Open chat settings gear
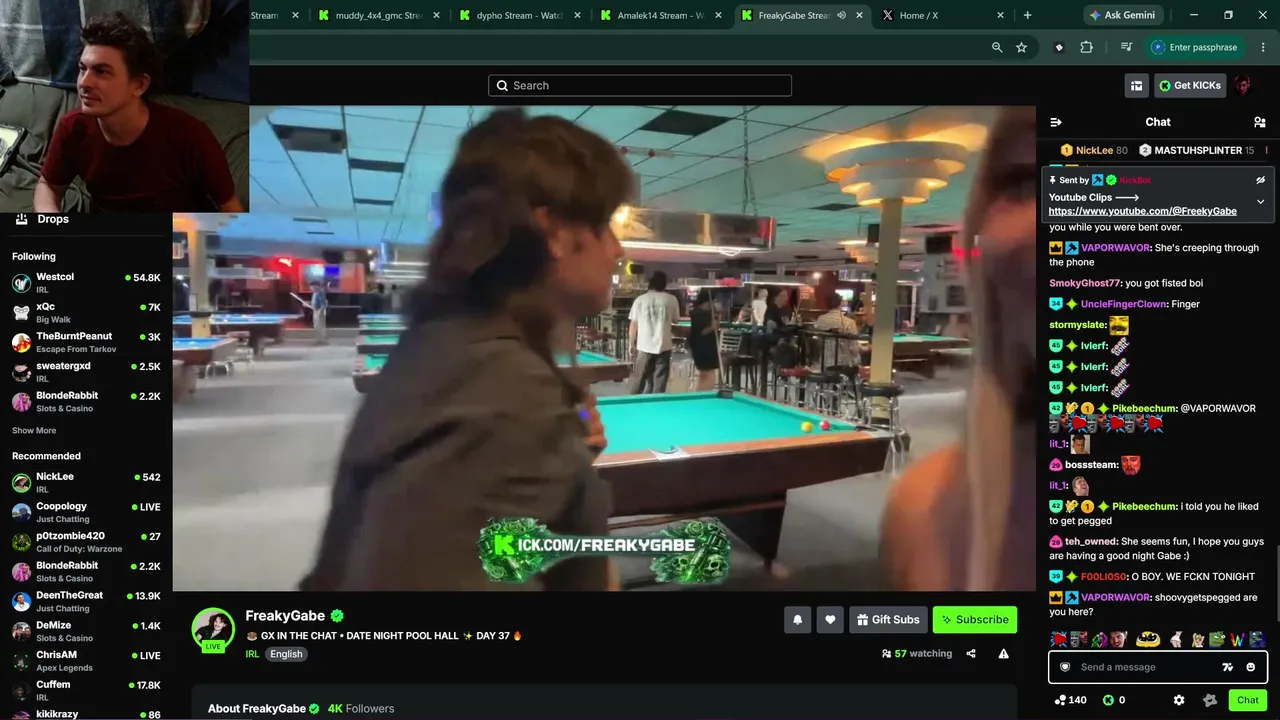The width and height of the screenshot is (1280, 720). tap(1179, 700)
